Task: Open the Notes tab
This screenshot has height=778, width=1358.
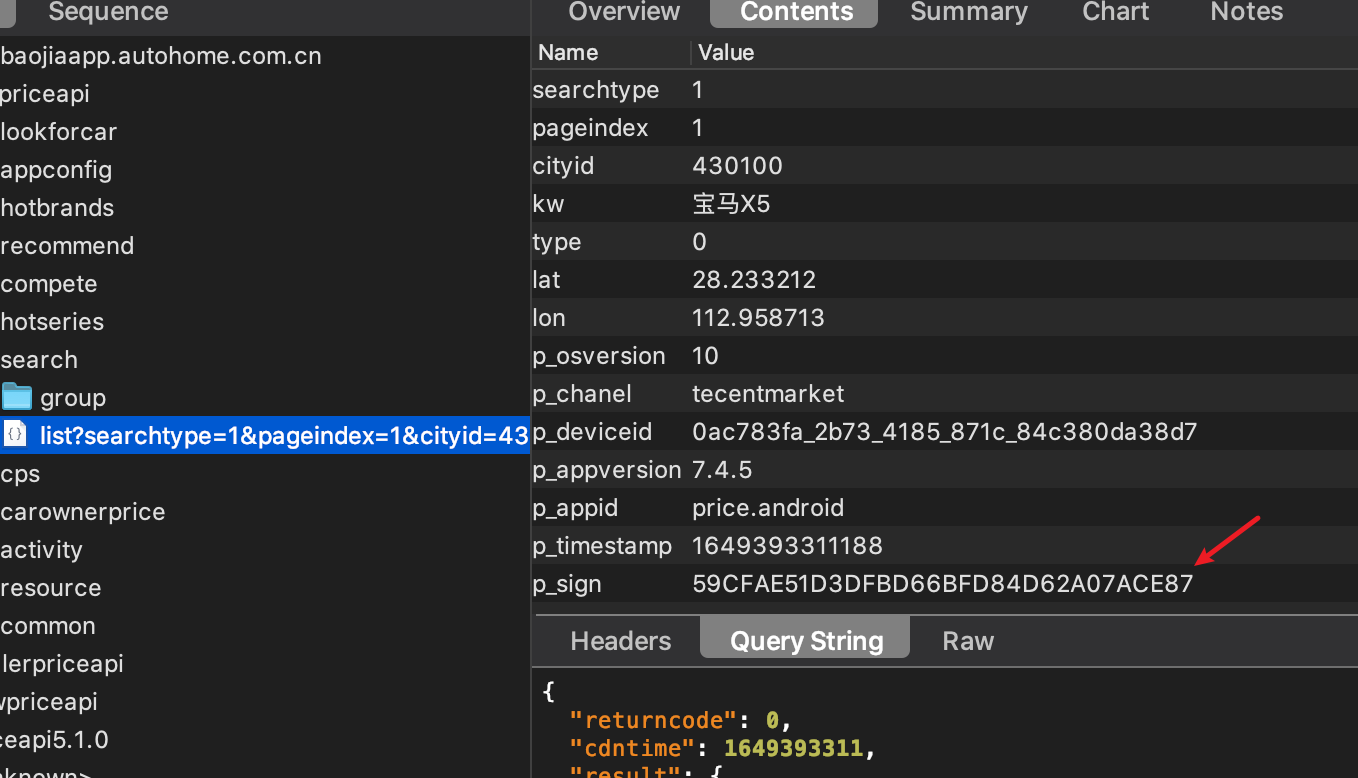Action: (x=1246, y=12)
